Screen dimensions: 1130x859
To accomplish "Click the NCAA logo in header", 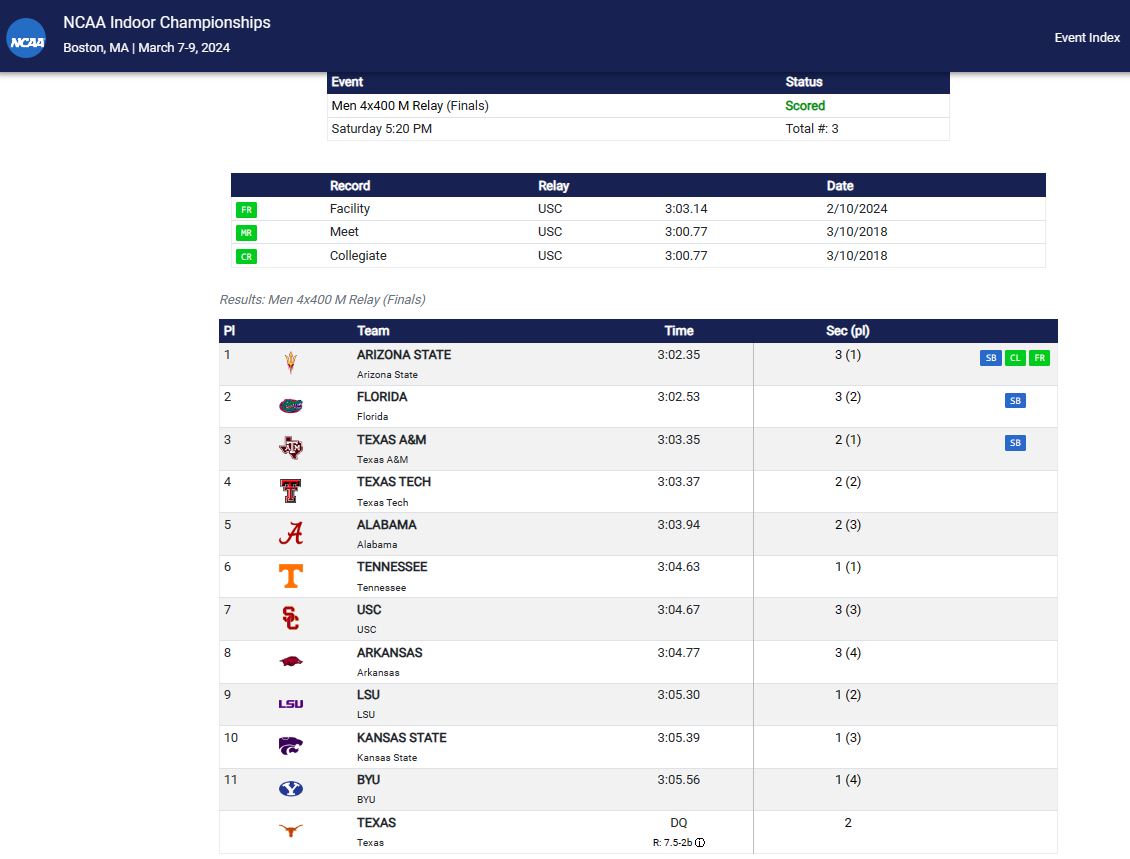I will click(26, 38).
